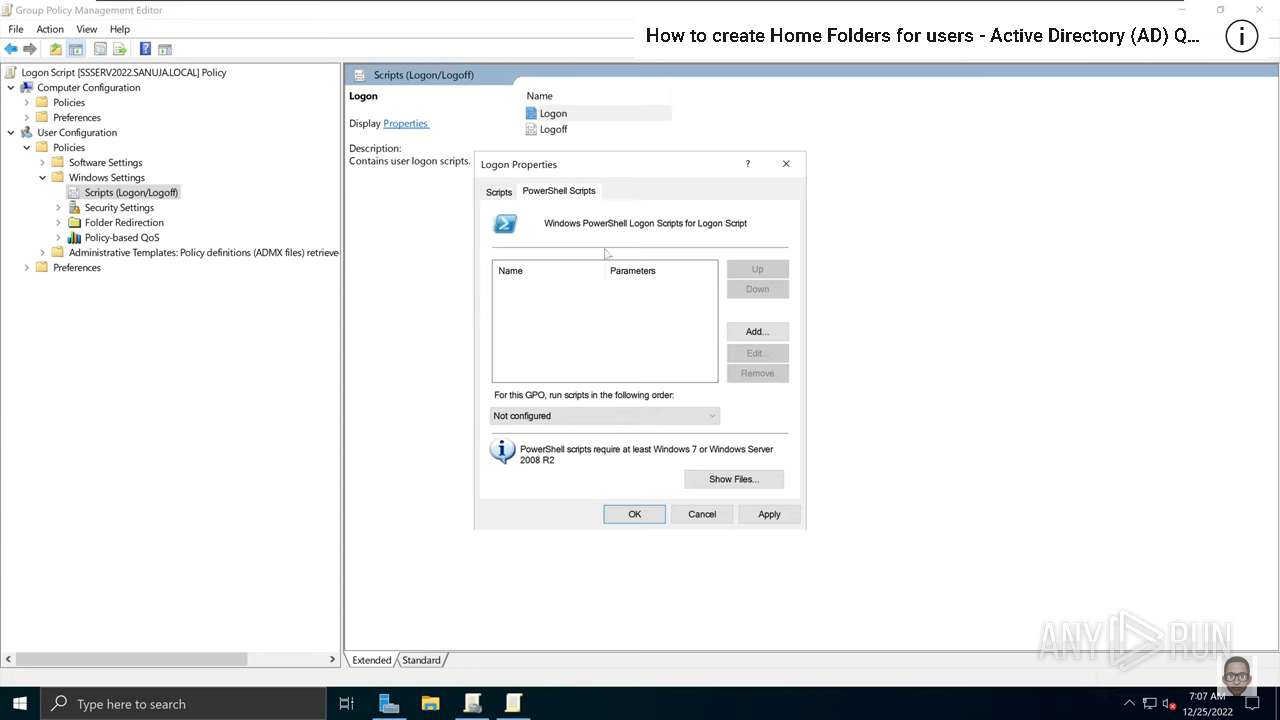
Task: Expand Policies under Computer Configuration
Action: pyautogui.click(x=27, y=102)
